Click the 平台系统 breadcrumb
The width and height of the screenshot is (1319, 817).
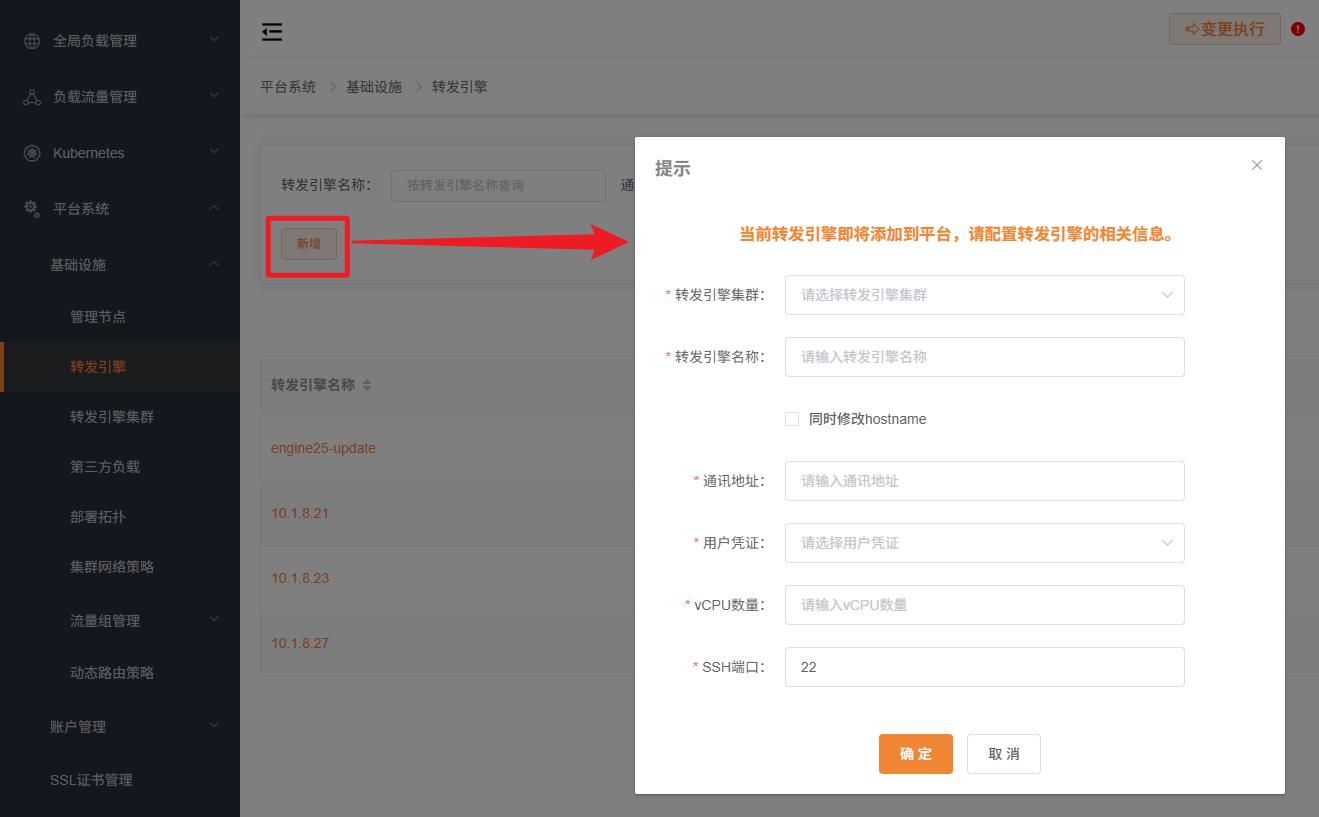288,87
